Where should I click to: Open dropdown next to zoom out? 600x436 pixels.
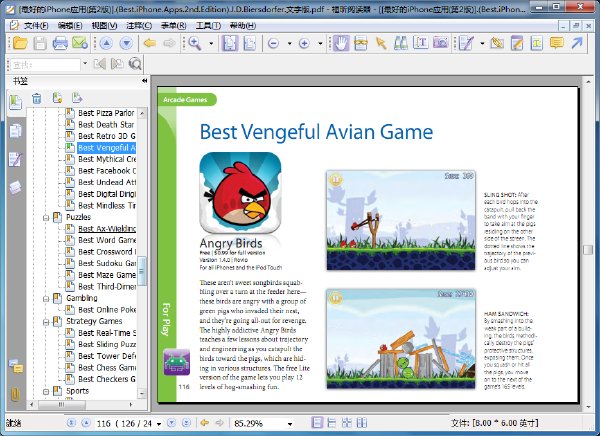tap(289, 44)
